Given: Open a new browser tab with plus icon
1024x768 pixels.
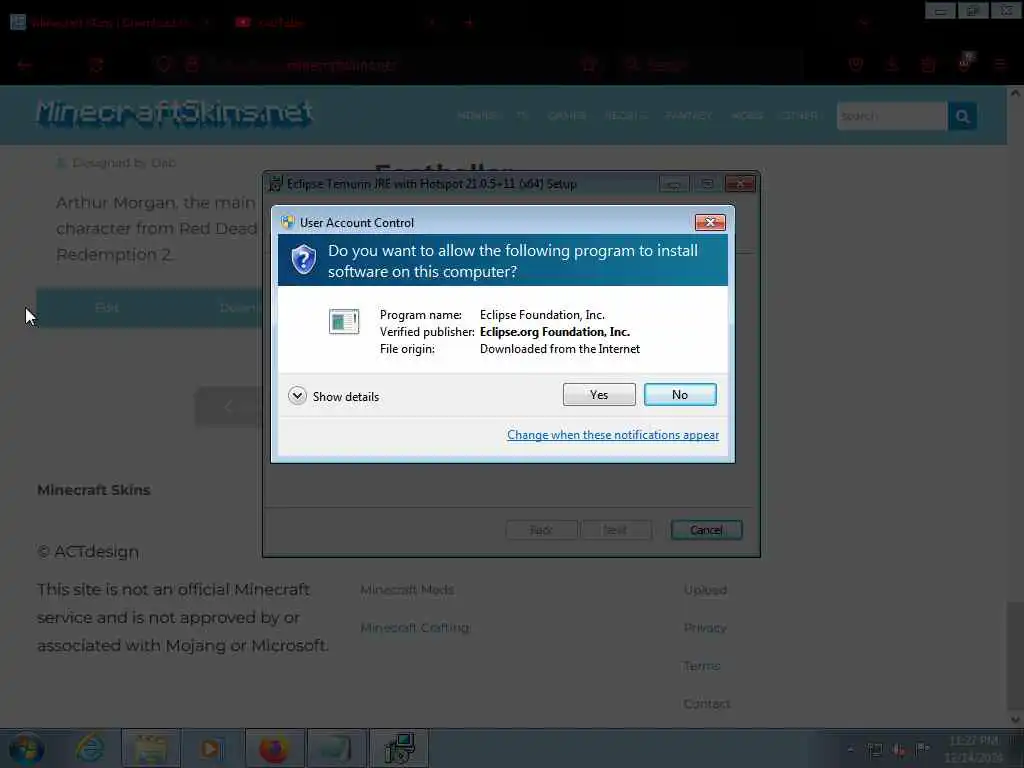Looking at the screenshot, I should tap(469, 22).
